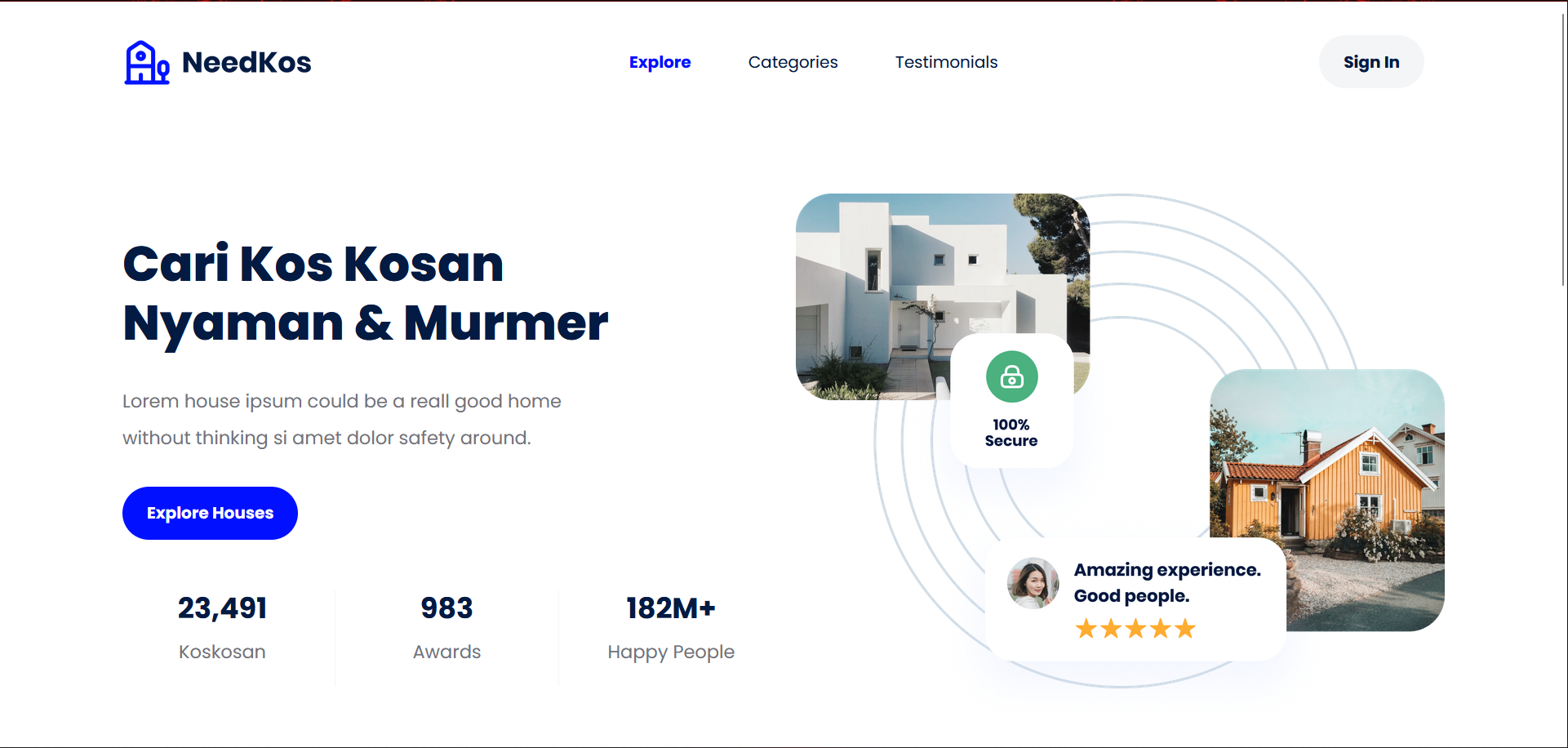
Task: Click the Explore Houses button
Action: point(210,513)
